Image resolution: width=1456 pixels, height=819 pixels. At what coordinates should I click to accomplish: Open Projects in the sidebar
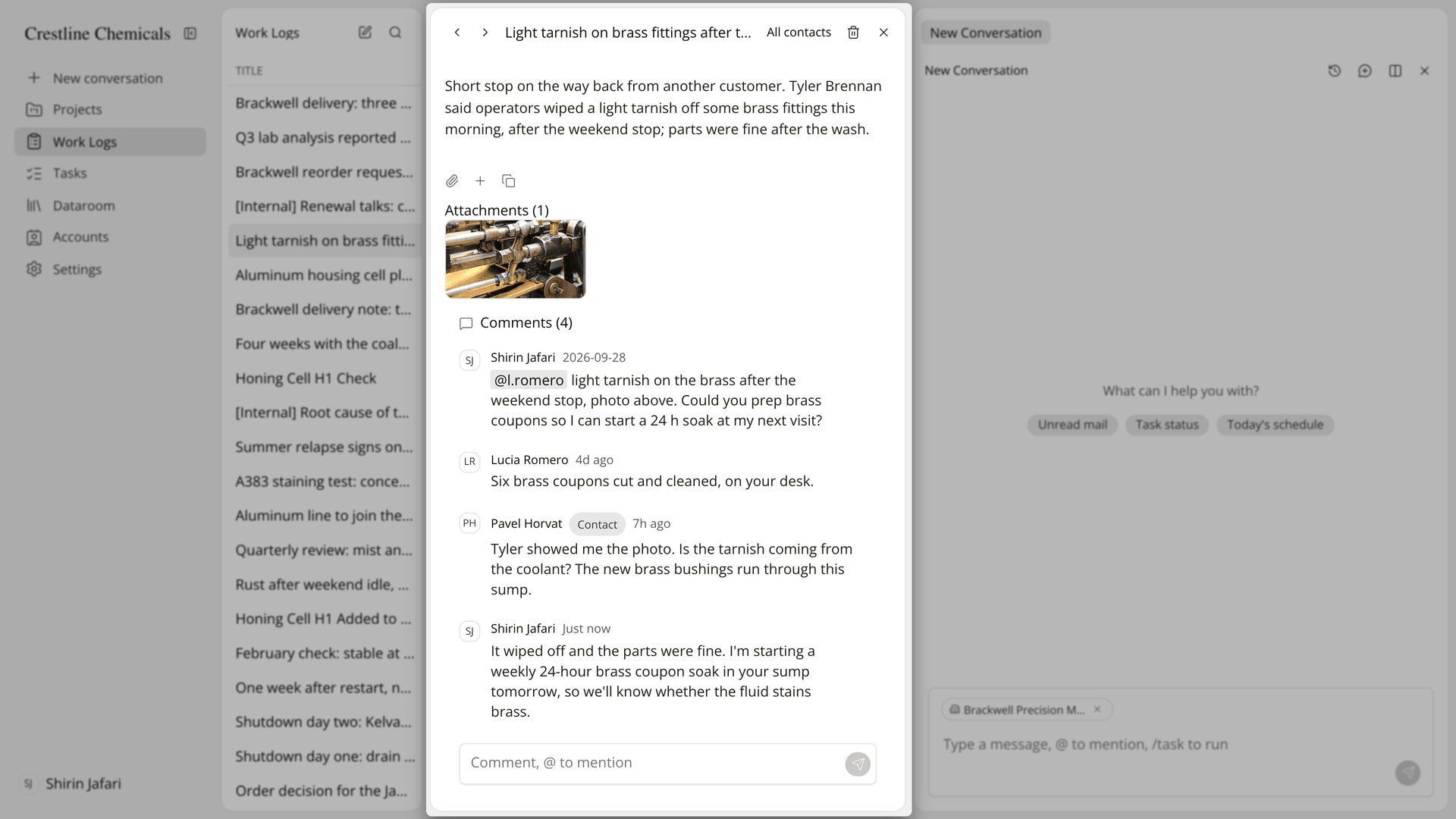pos(110,109)
